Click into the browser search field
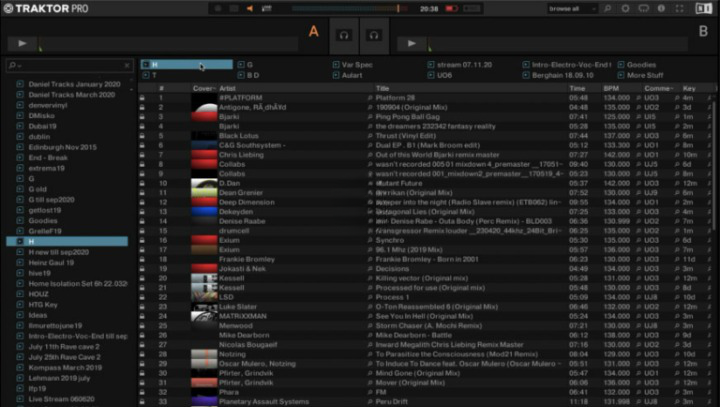This screenshot has width=720, height=407. (69, 65)
